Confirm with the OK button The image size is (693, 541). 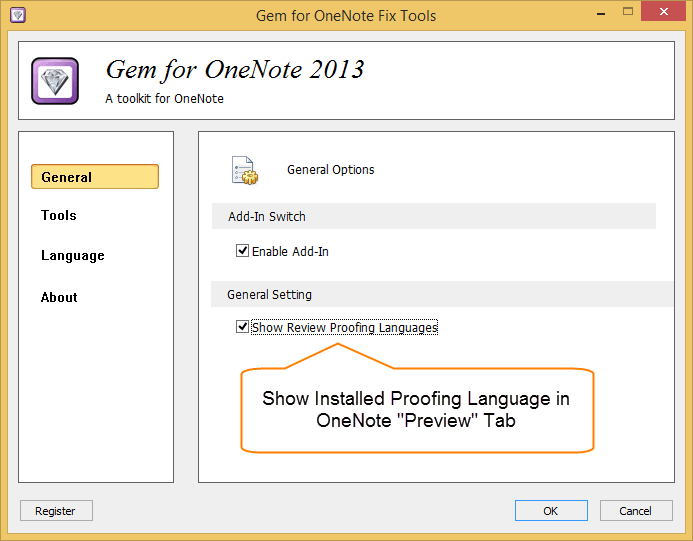(x=551, y=511)
